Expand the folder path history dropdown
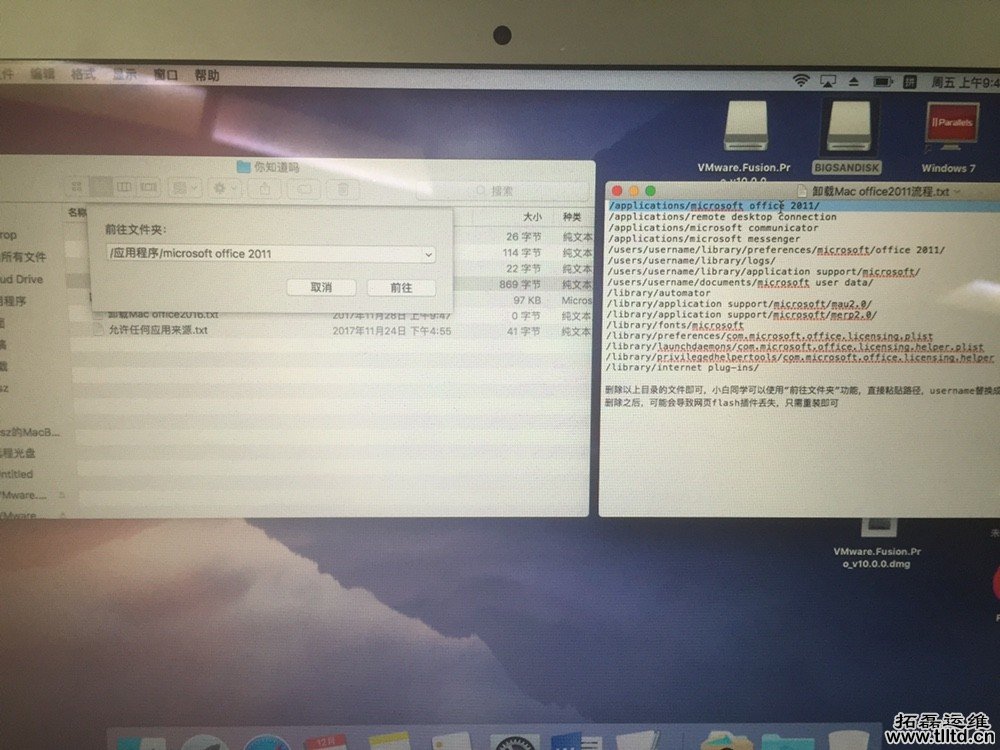 click(429, 255)
